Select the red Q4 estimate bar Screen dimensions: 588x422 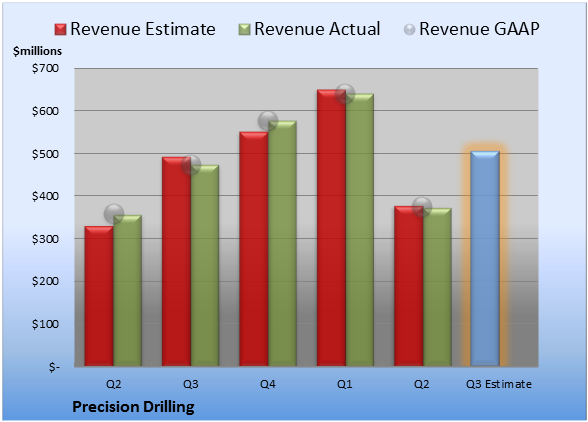tap(254, 249)
